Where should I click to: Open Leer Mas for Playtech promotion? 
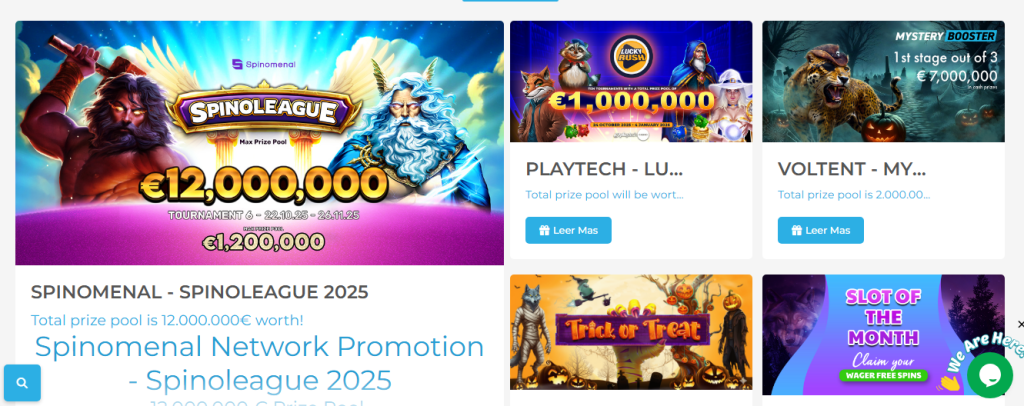coord(568,230)
